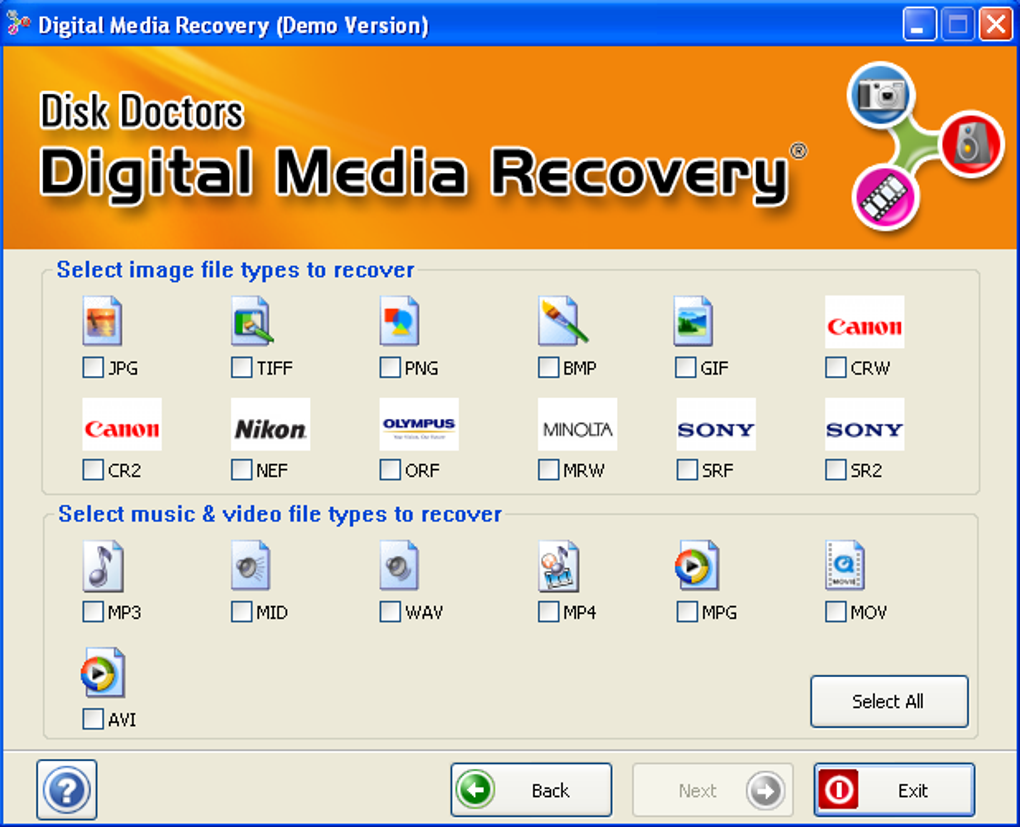Select the MP4 checkbox
This screenshot has height=827, width=1020.
point(548,612)
